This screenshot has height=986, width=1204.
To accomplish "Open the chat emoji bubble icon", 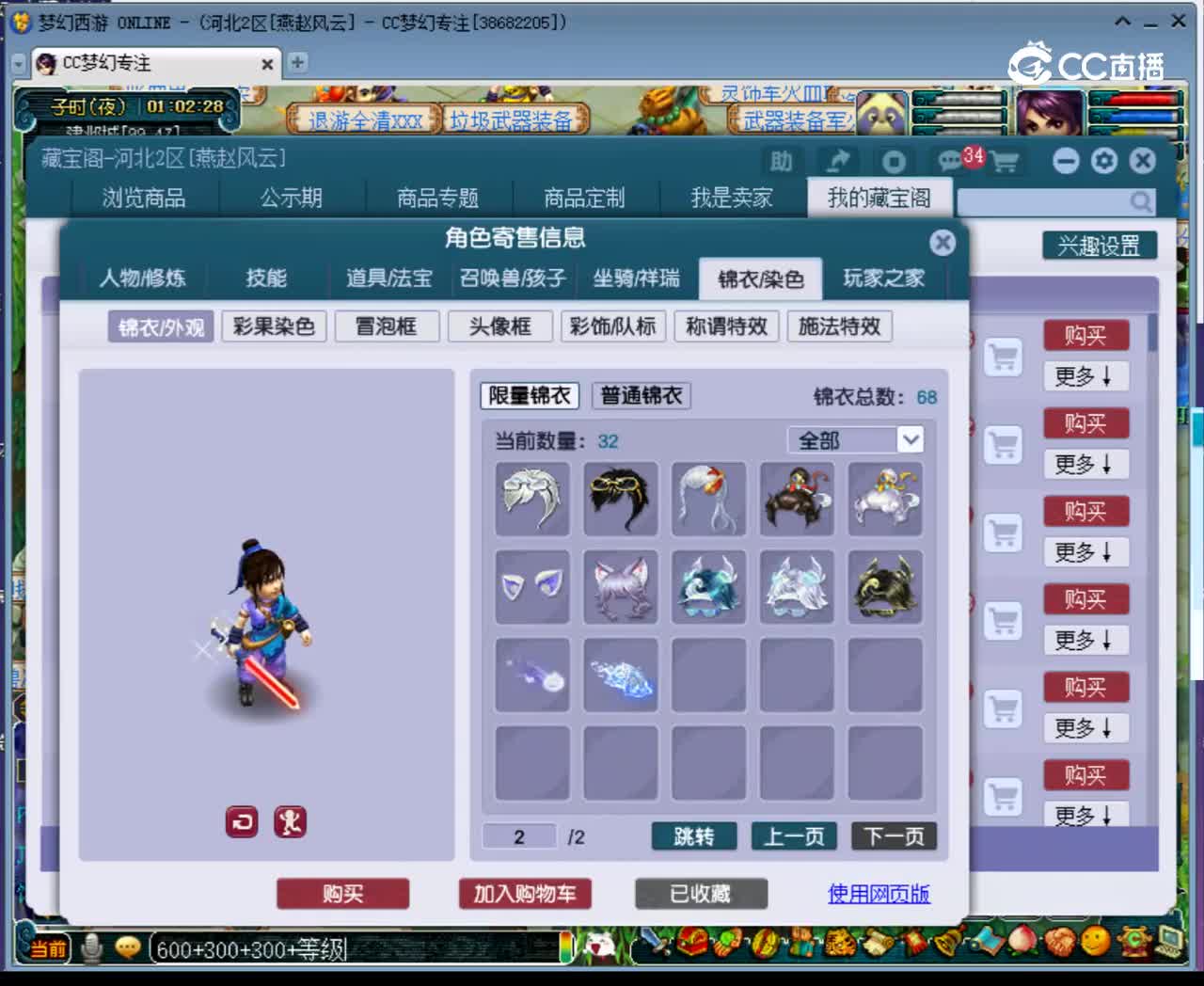I will point(127,947).
